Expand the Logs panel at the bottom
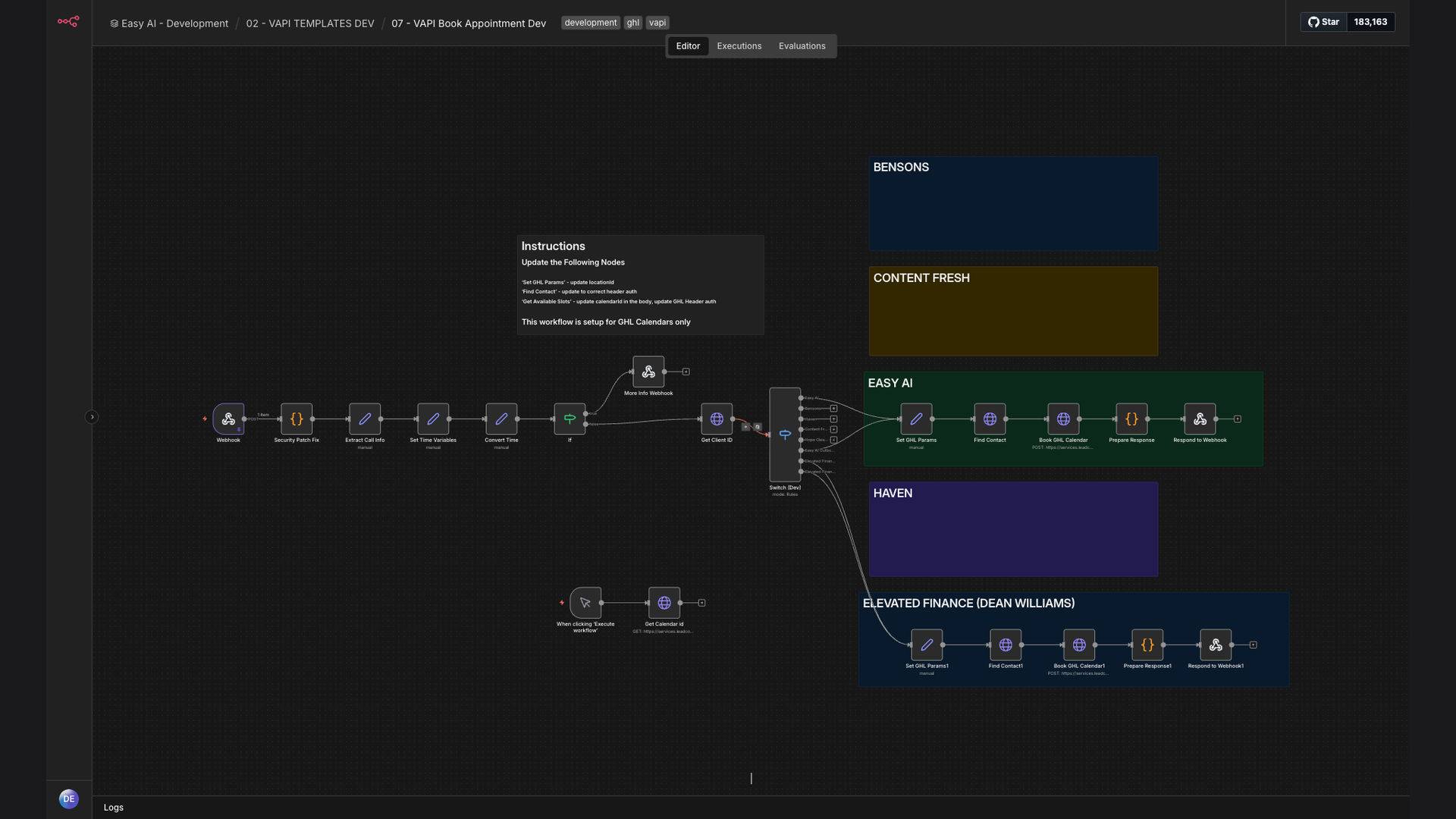Image resolution: width=1456 pixels, height=819 pixels. tap(114, 808)
